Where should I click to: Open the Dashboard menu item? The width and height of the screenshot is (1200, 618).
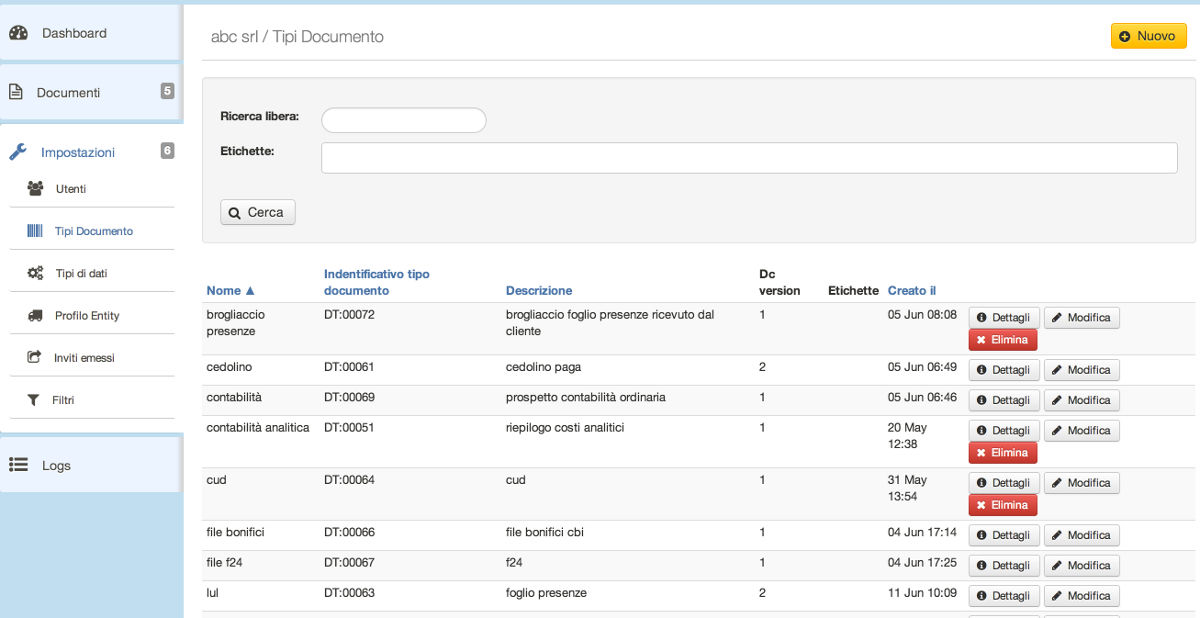(90, 33)
